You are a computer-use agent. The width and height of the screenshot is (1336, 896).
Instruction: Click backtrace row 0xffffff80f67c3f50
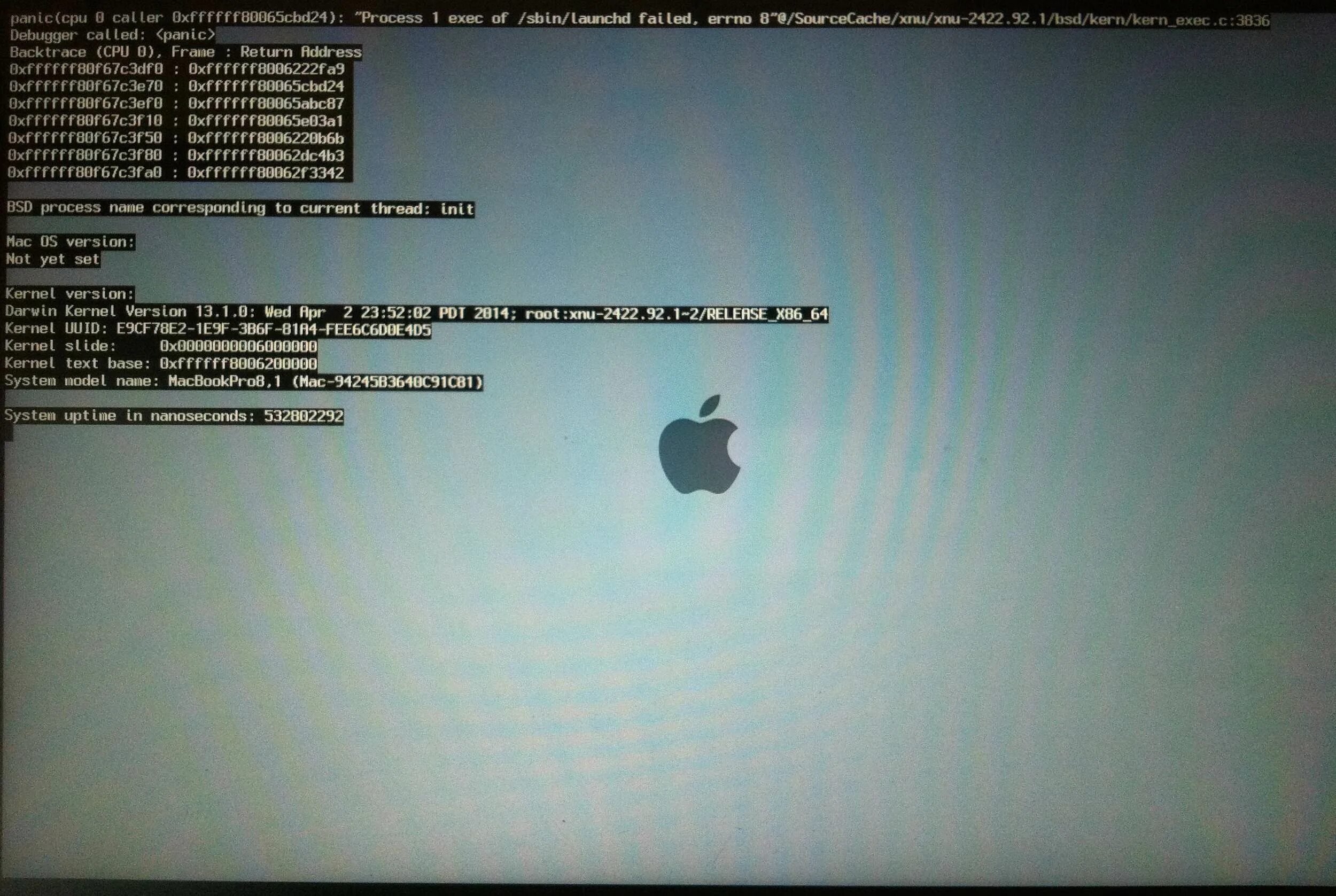(x=176, y=138)
